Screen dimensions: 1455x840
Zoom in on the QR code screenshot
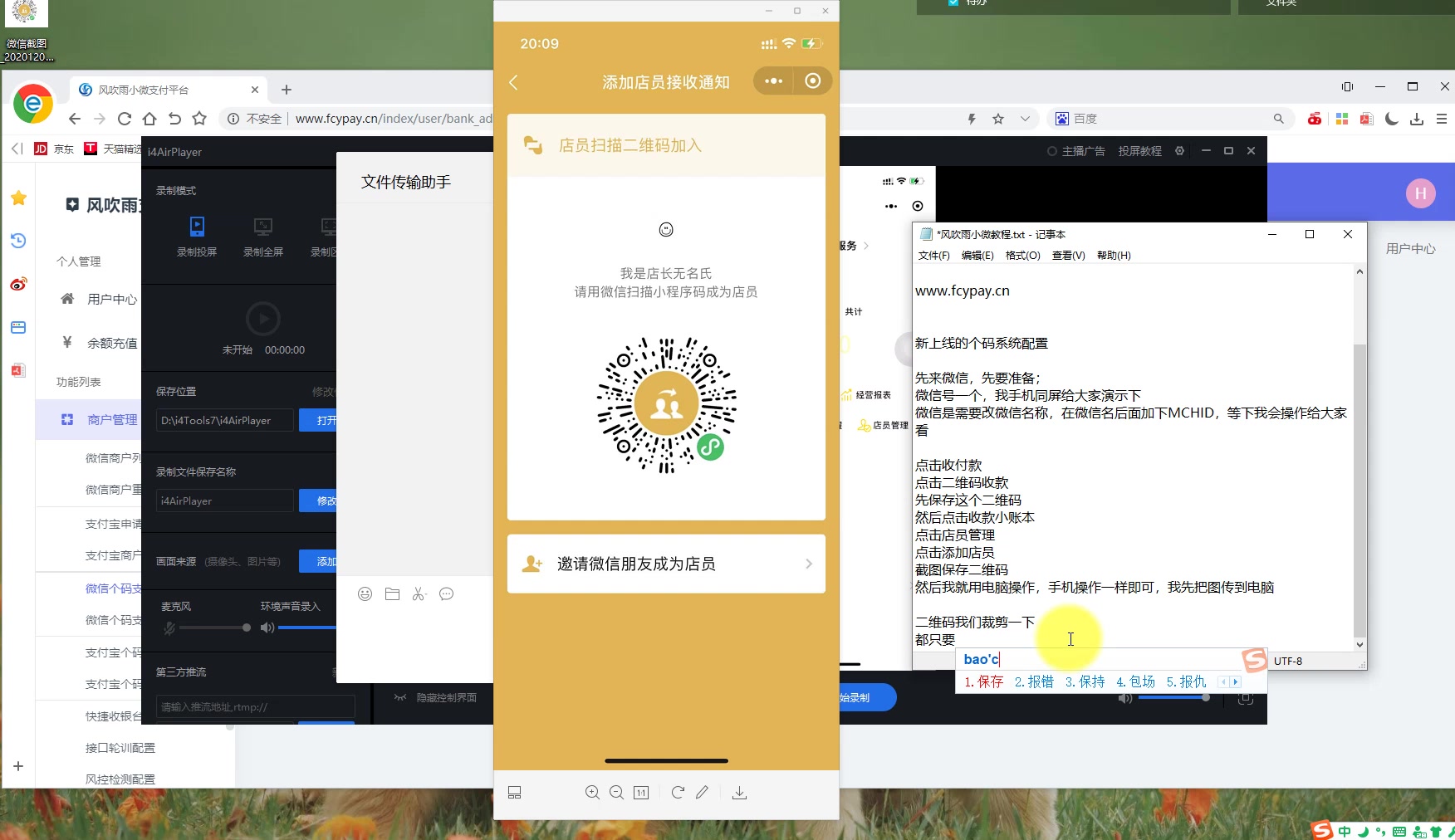pos(592,792)
